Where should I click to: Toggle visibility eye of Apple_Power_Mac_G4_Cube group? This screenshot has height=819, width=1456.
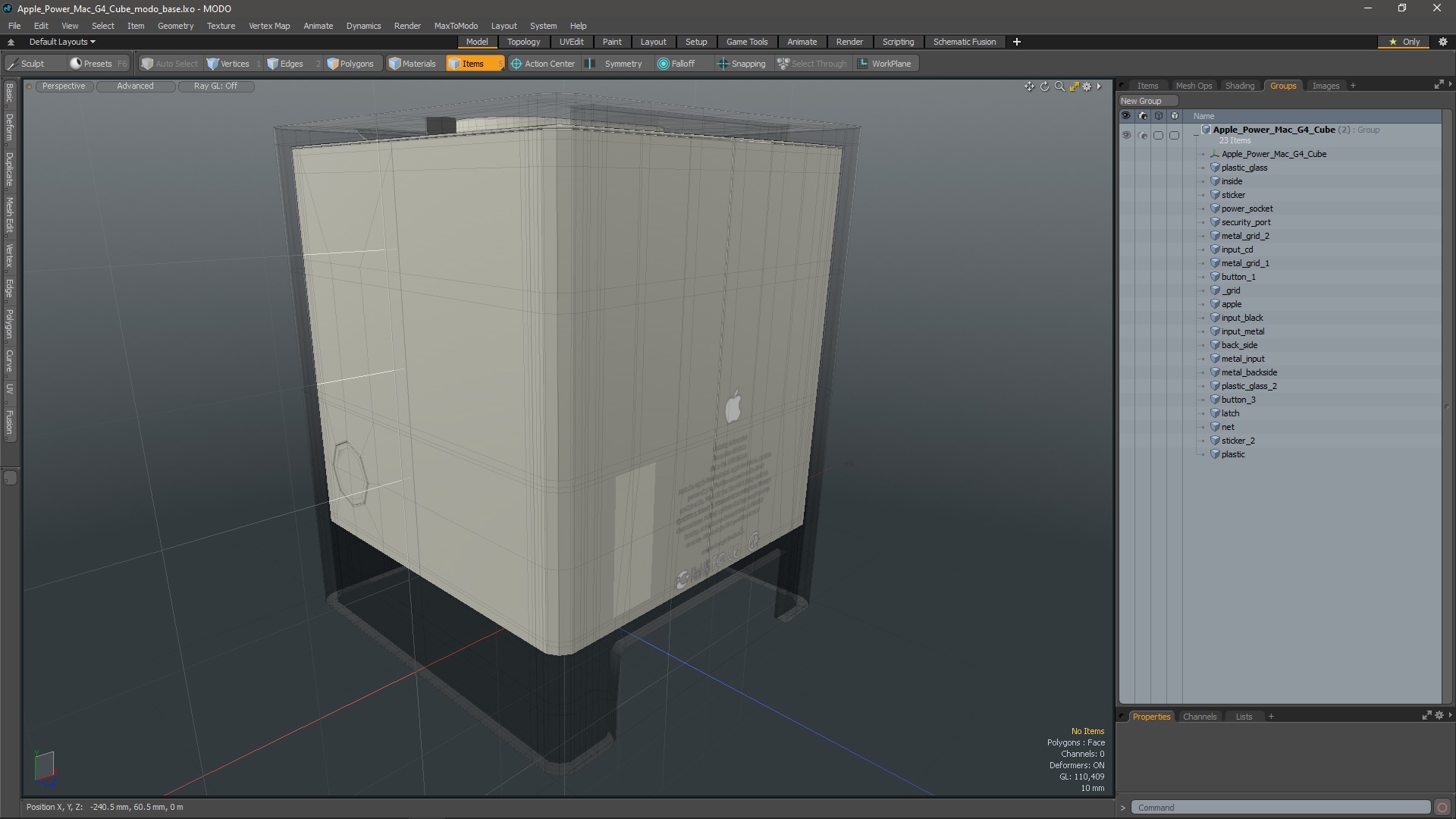click(1125, 135)
